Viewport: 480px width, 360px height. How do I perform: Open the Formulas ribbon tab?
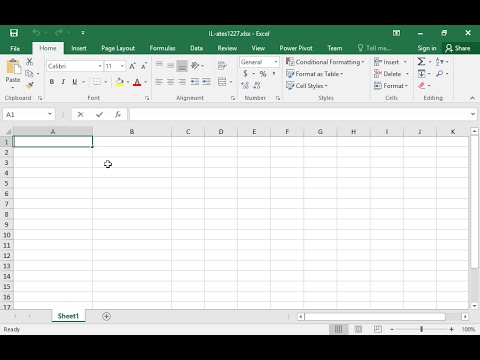coord(162,48)
